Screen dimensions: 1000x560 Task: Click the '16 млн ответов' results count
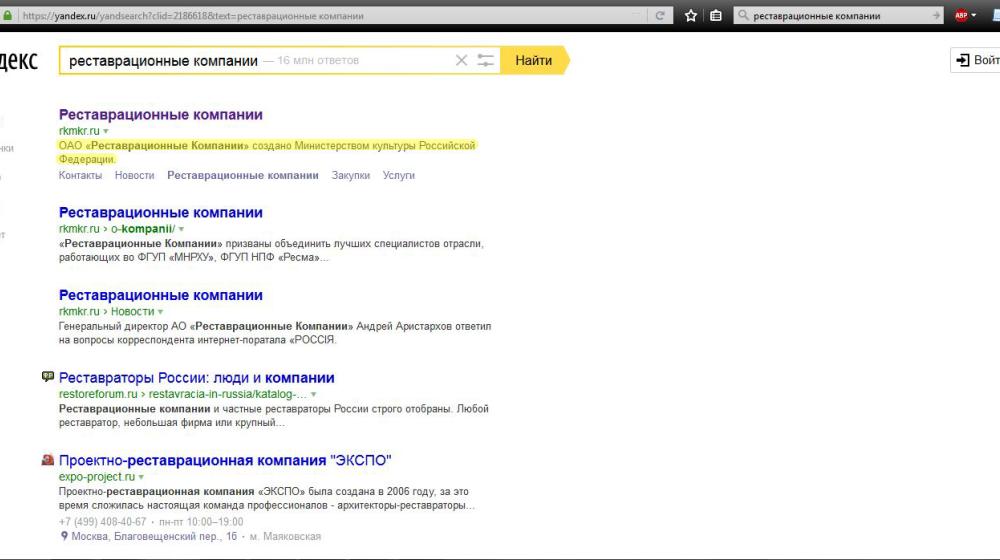tap(318, 61)
